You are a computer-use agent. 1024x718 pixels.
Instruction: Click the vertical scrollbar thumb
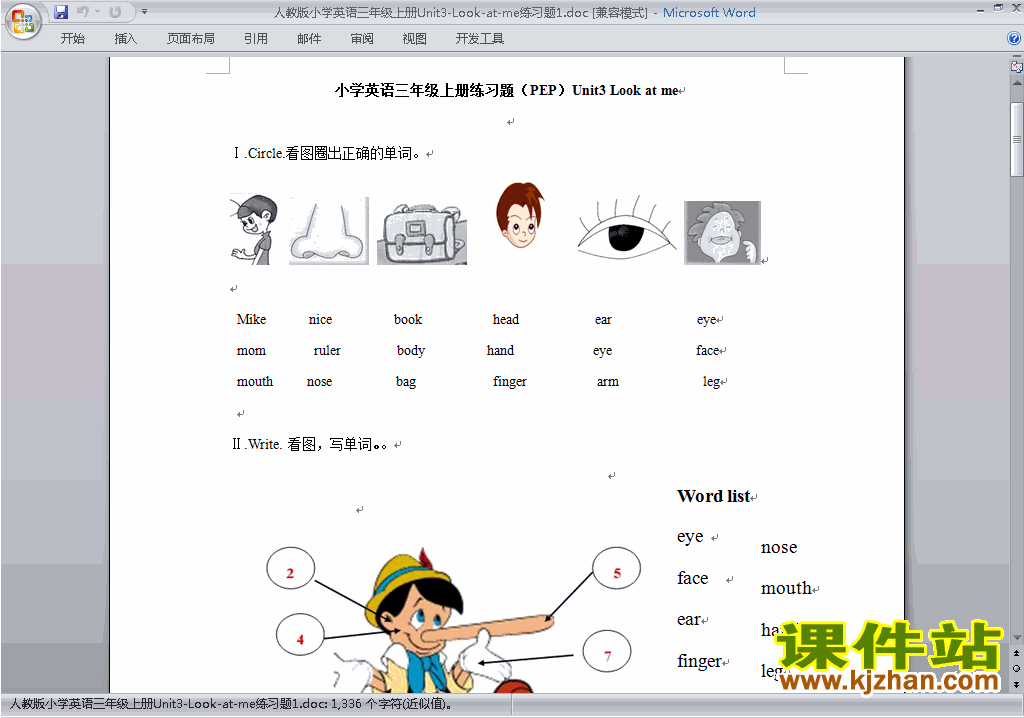click(x=1016, y=139)
